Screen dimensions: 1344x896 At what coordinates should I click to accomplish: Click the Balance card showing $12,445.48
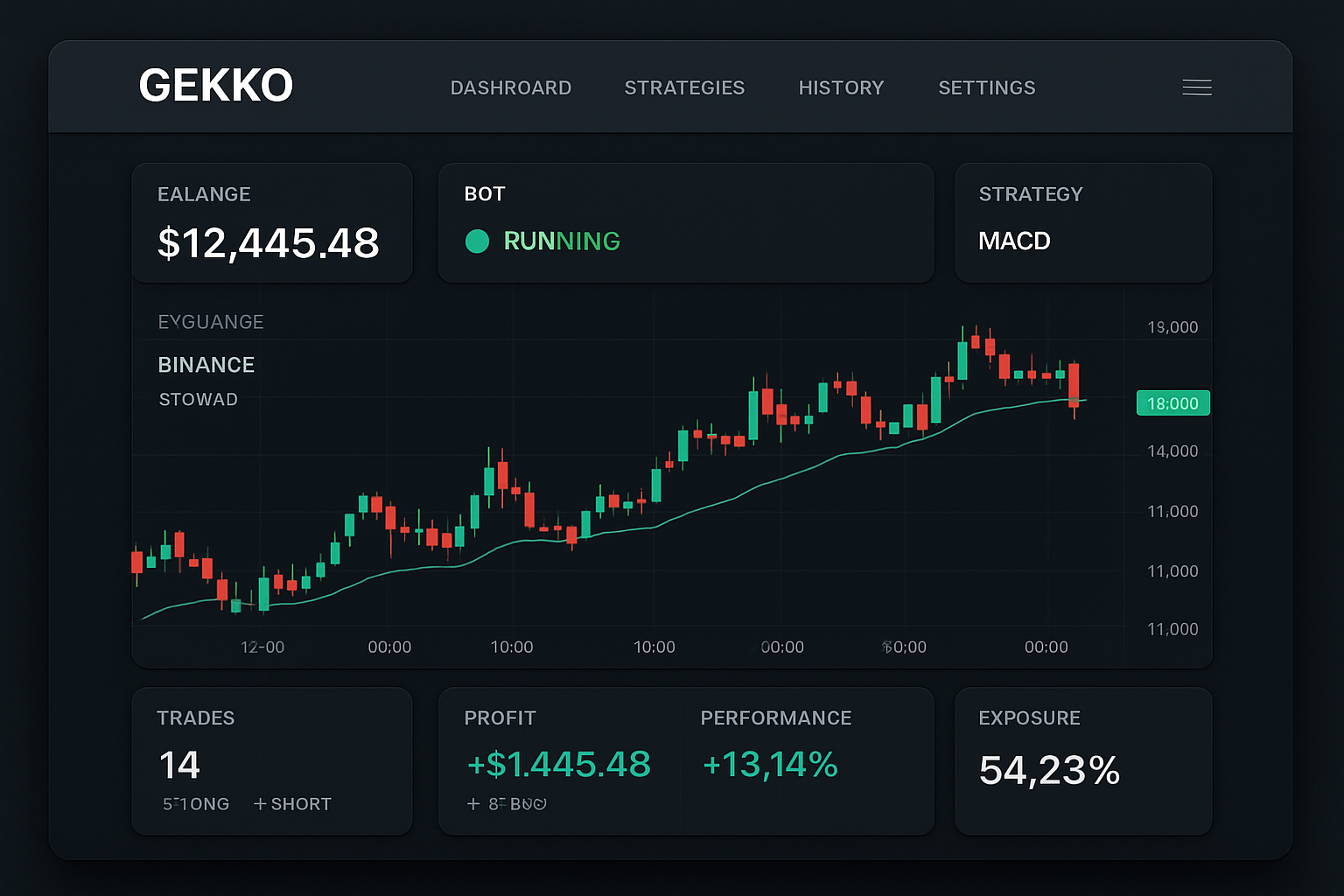(271, 223)
